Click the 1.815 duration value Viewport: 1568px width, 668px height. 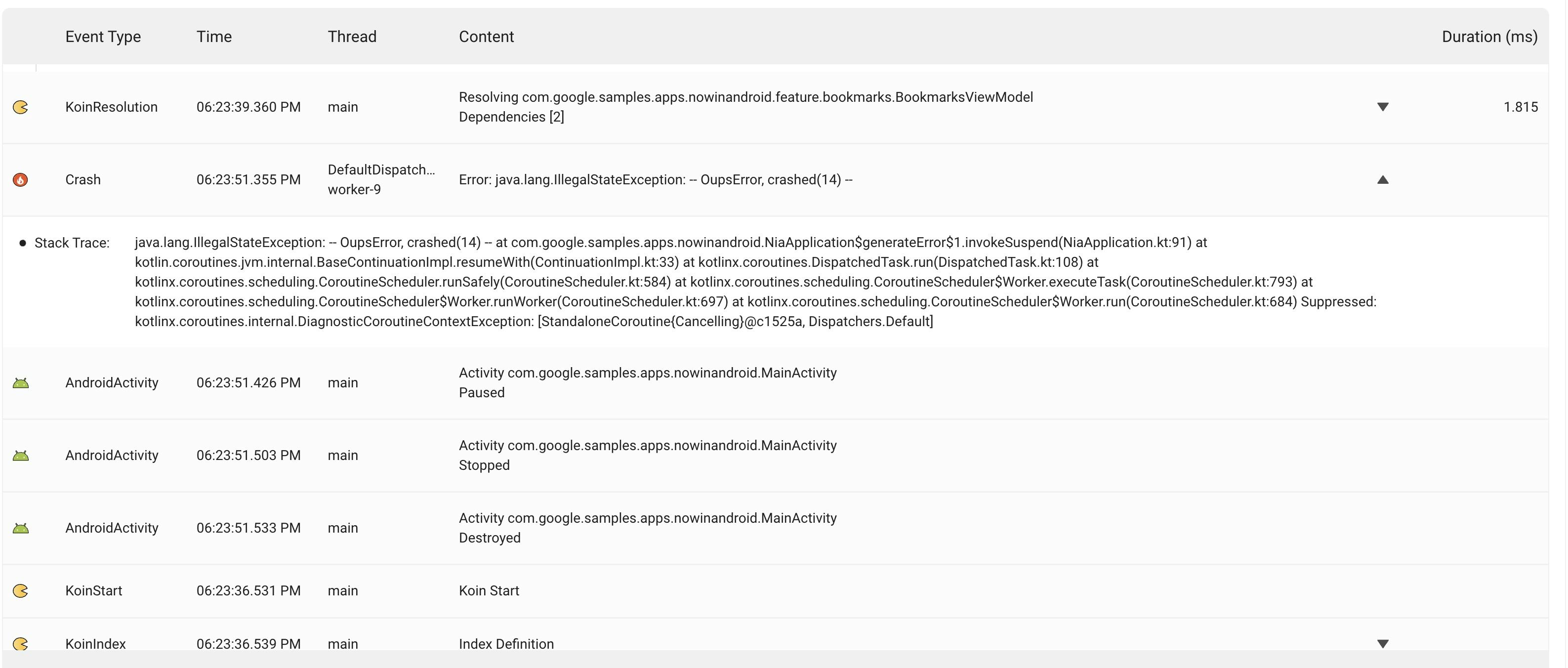(x=1520, y=107)
